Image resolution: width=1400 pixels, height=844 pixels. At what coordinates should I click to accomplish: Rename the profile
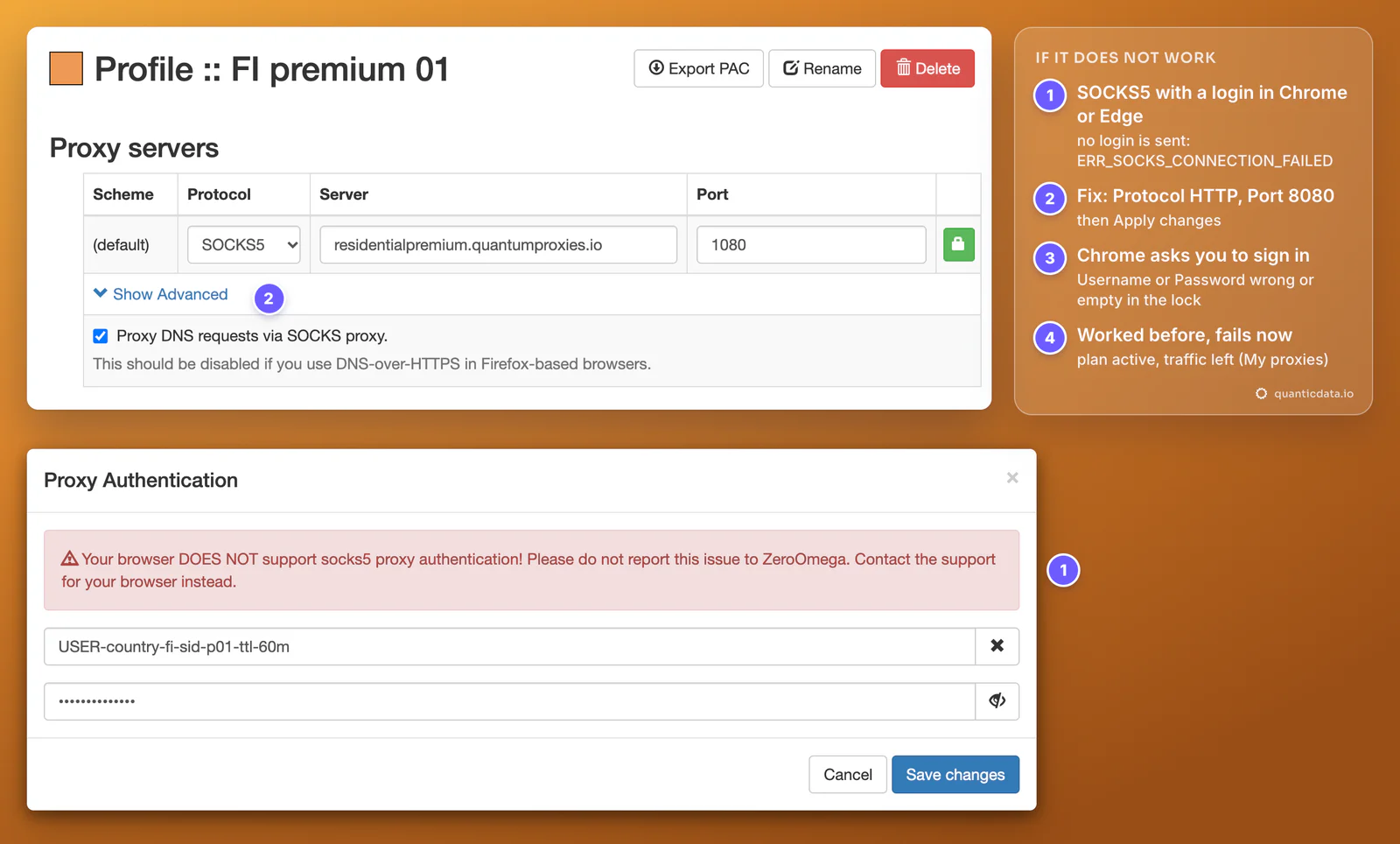(822, 68)
